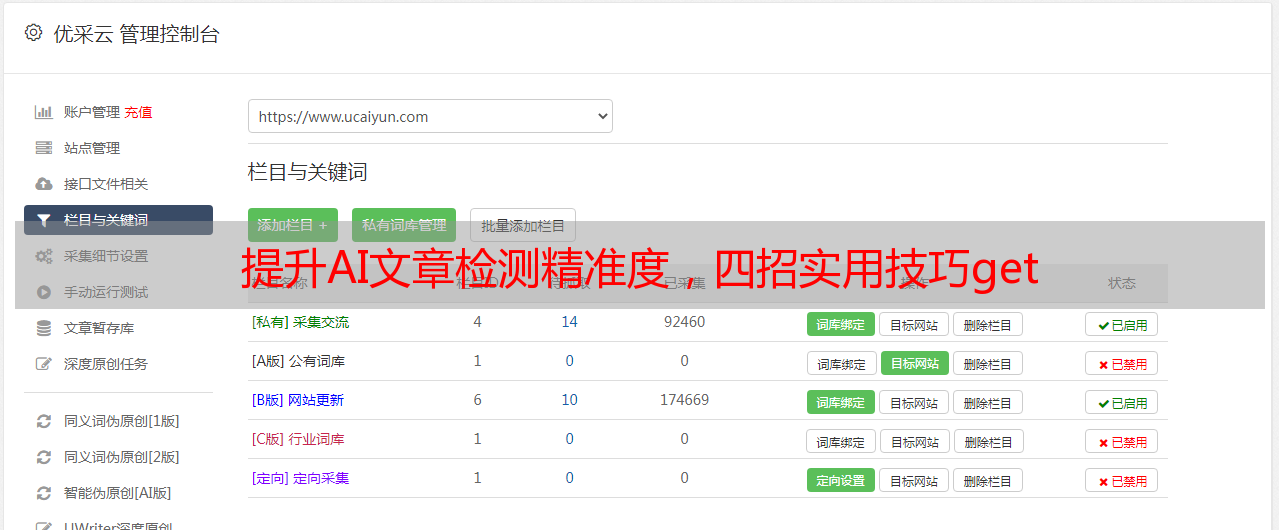This screenshot has width=1279, height=530.
Task: Click 目标网站 in 采集交流 row
Action: coord(914,324)
